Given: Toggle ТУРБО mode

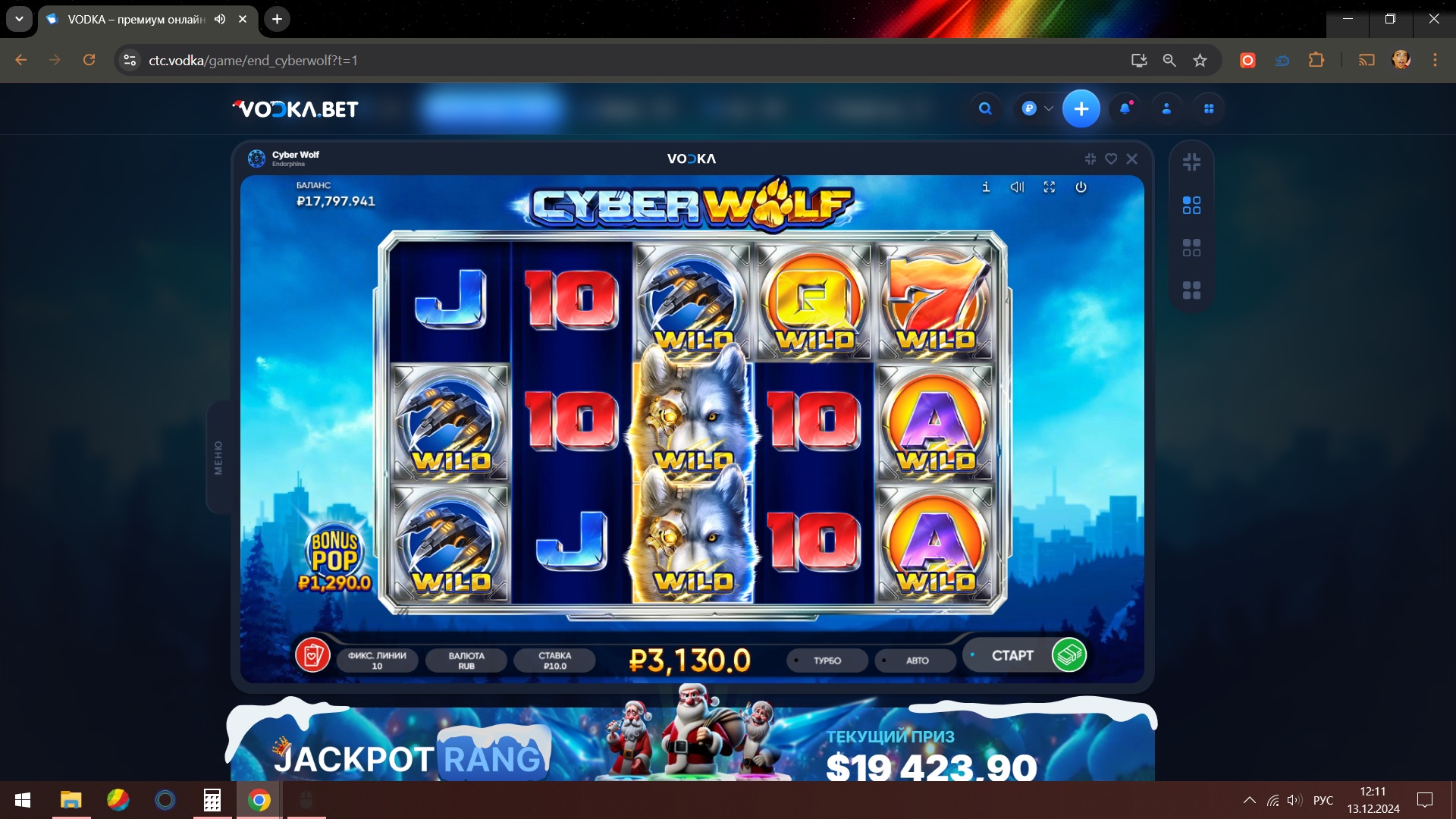Looking at the screenshot, I should pyautogui.click(x=827, y=661).
